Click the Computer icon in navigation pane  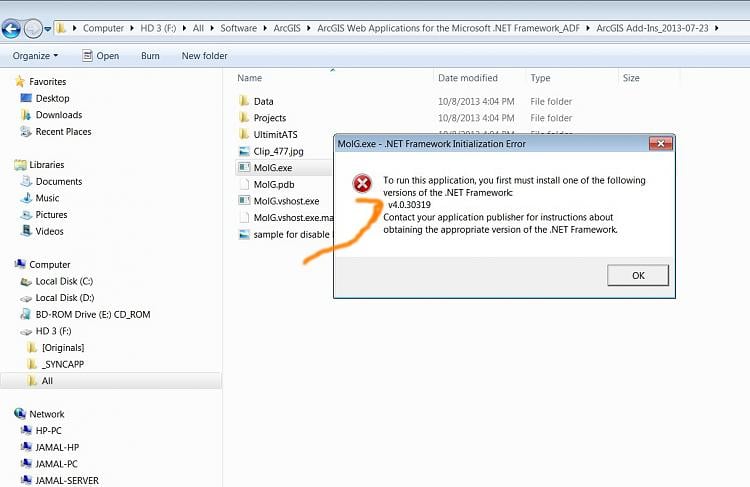pyautogui.click(x=20, y=265)
